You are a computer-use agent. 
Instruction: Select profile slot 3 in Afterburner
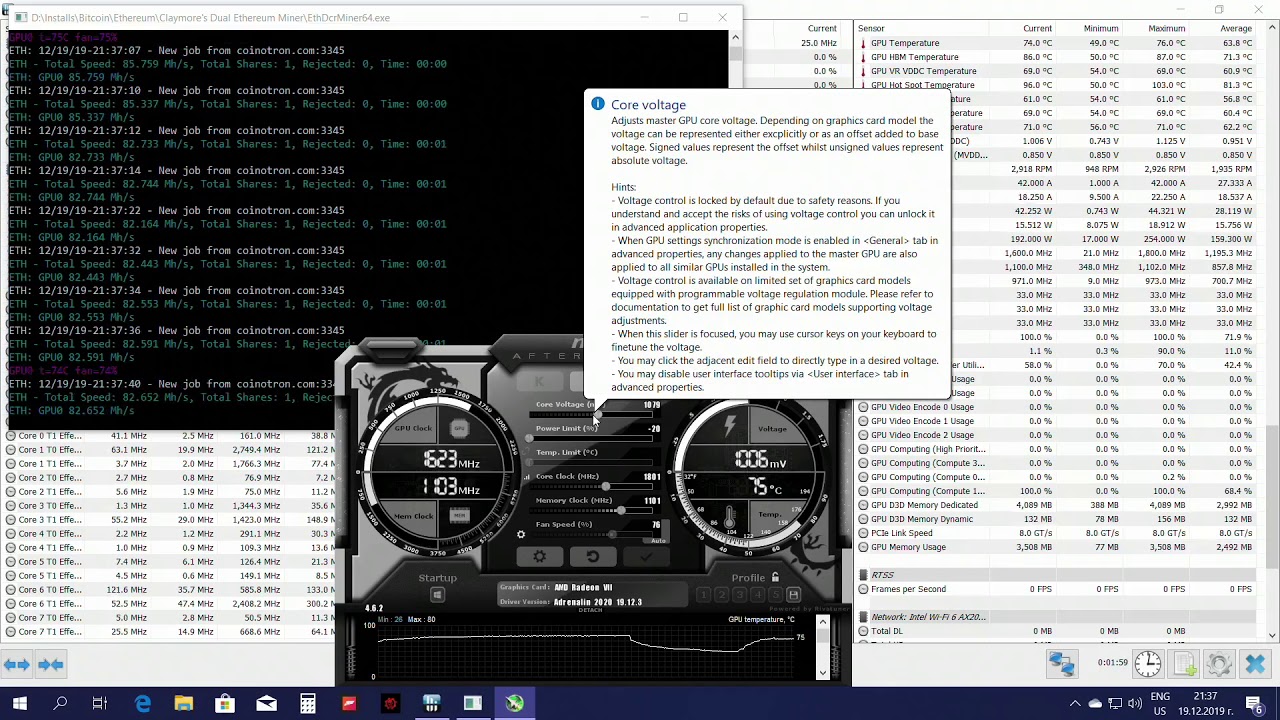click(739, 595)
